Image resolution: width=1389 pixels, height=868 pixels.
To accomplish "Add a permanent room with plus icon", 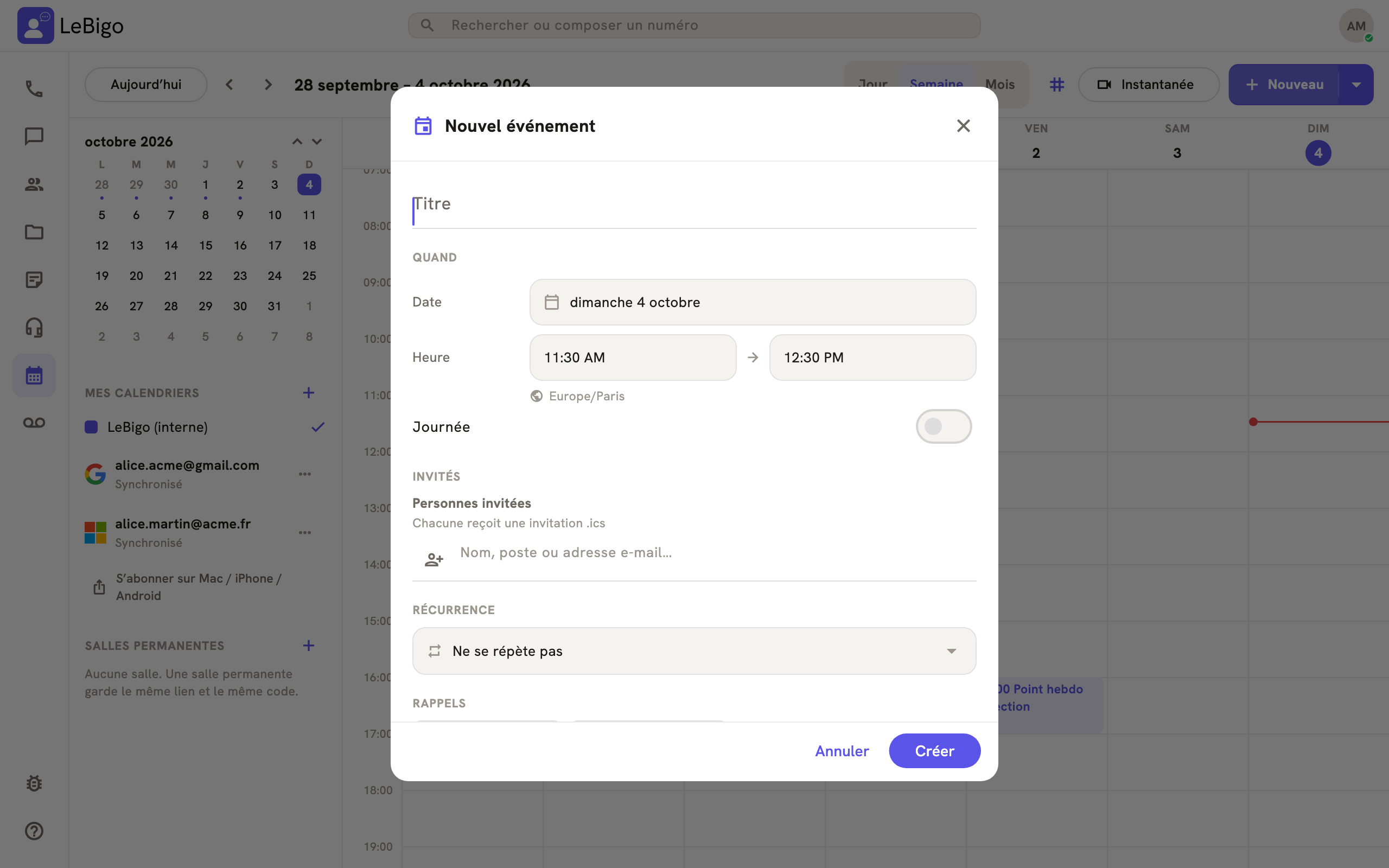I will [x=308, y=645].
